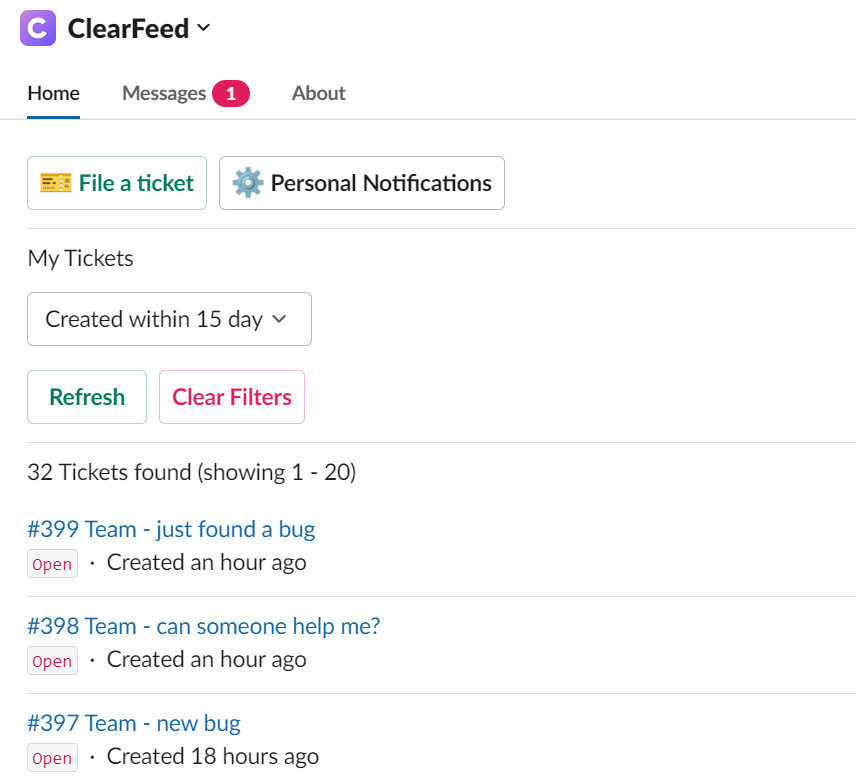Open the 'Created within 15 day' filter dropdown
The height and width of the screenshot is (782, 856).
tap(169, 319)
